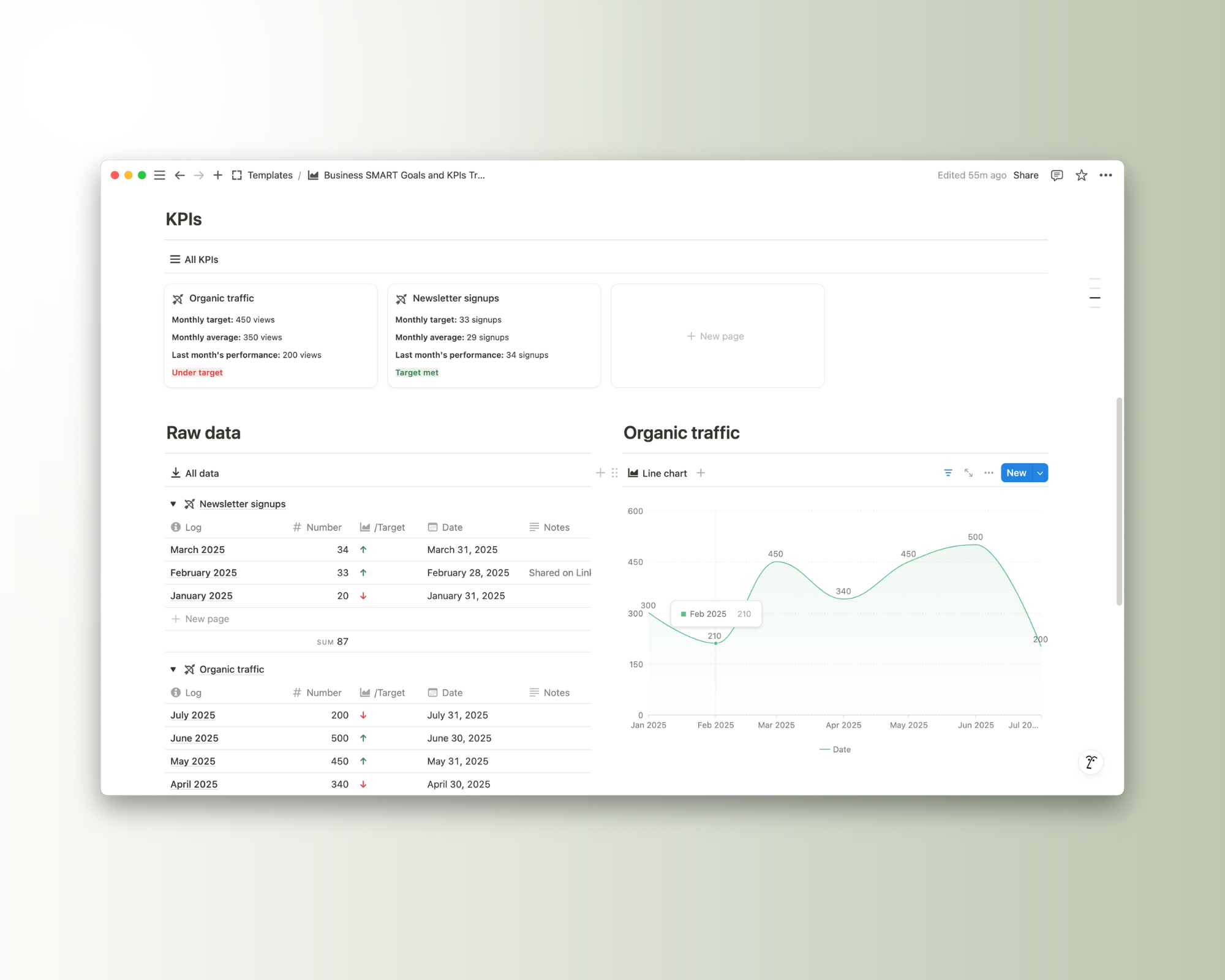Viewport: 1225px width, 980px height.
Task: Collapse the Newsletter signups table group
Action: pos(173,503)
